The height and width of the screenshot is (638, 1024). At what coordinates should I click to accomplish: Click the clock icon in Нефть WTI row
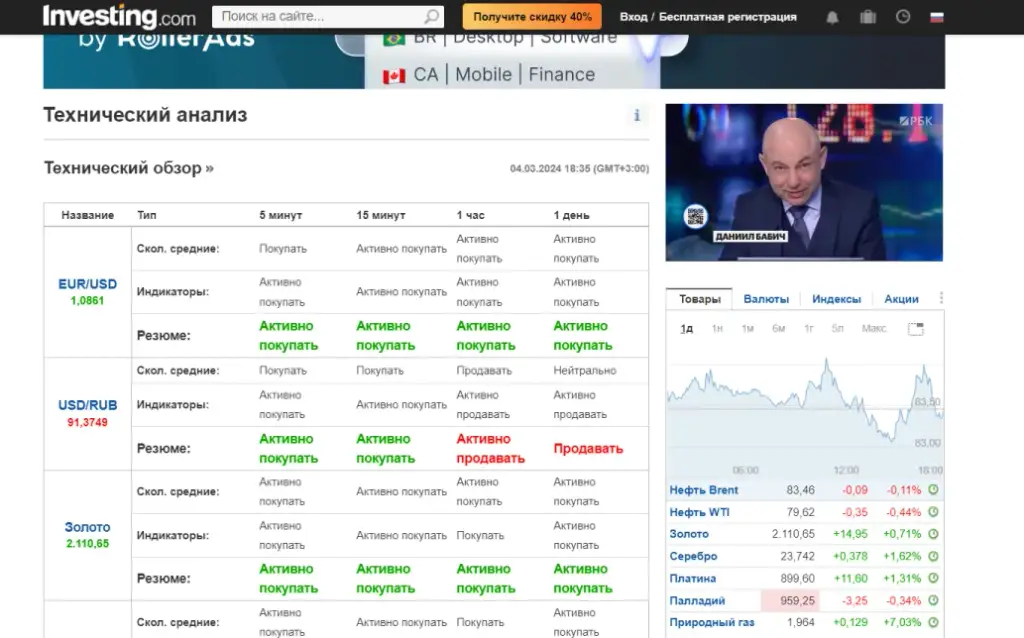(x=933, y=511)
